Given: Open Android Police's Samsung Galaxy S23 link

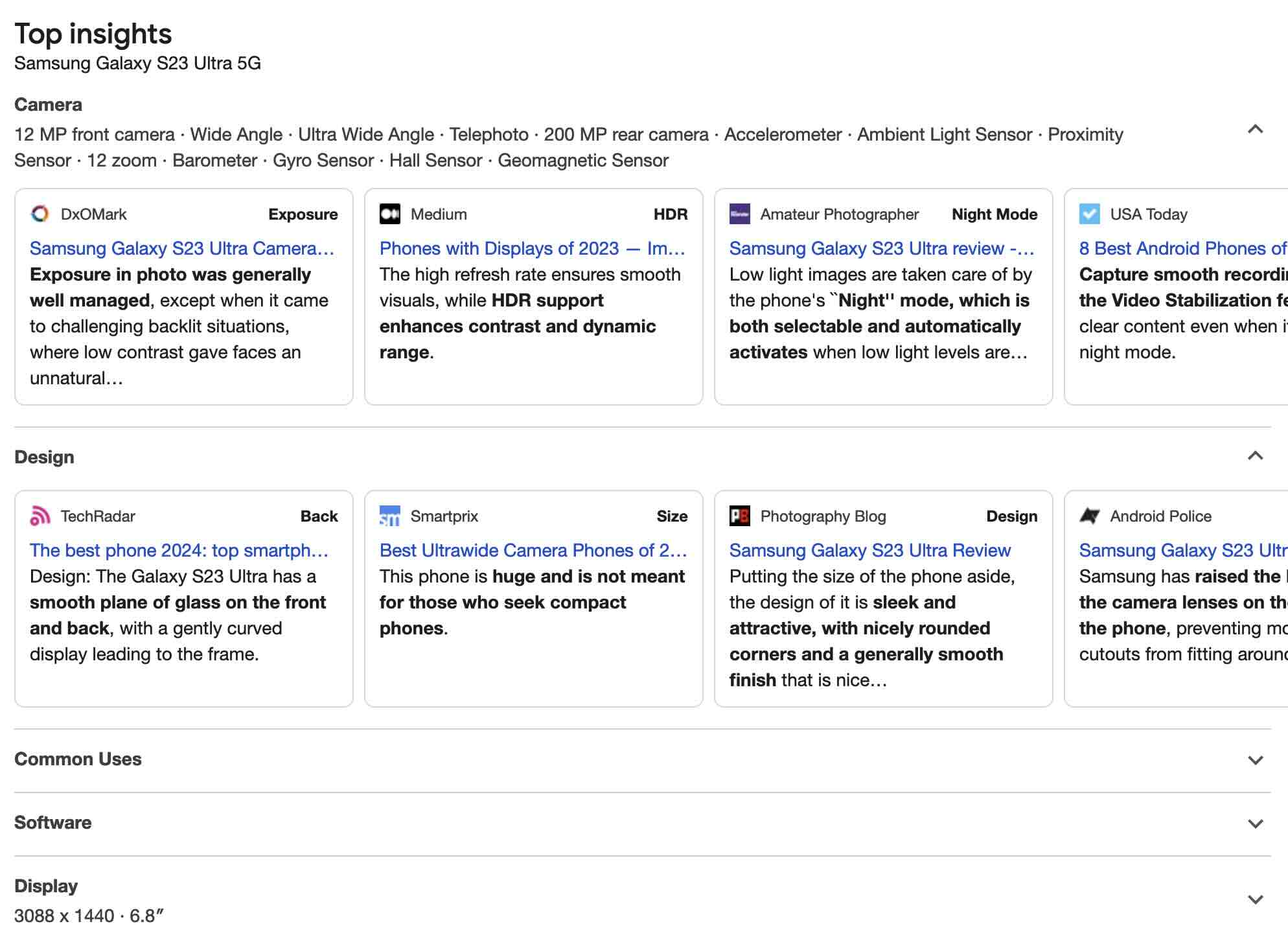Looking at the screenshot, I should coord(1183,550).
